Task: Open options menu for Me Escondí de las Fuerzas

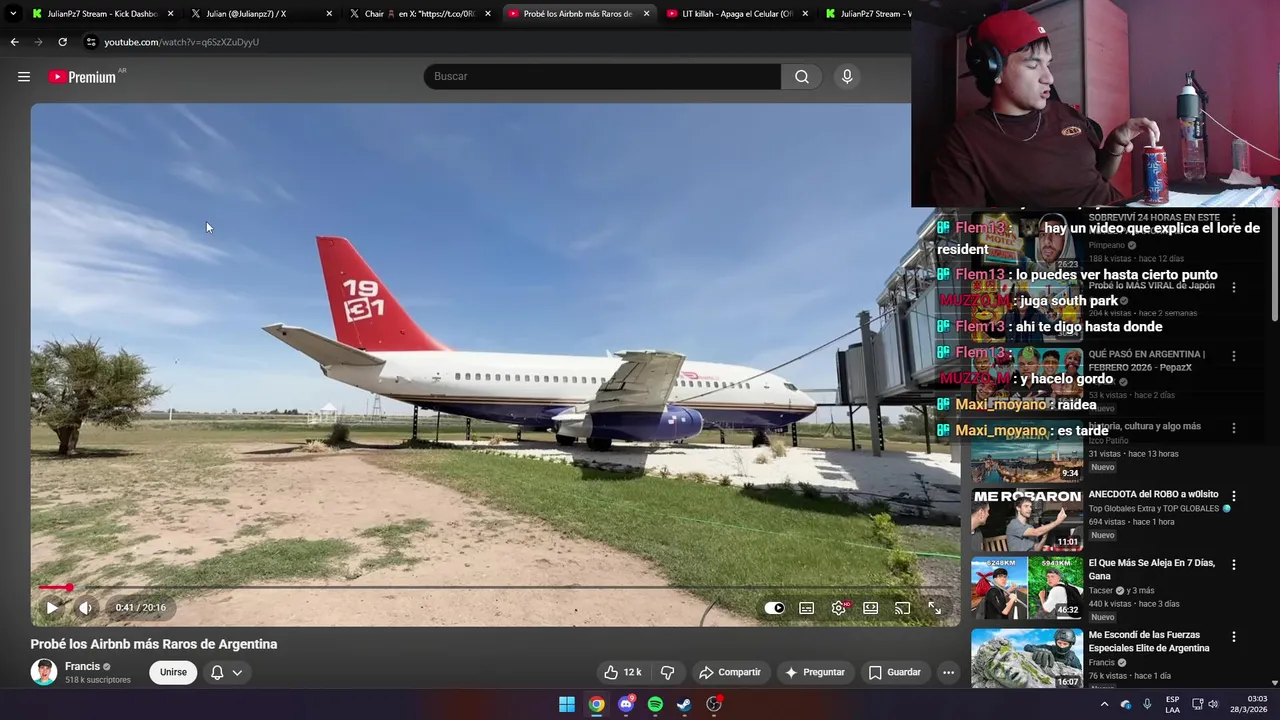Action: click(1233, 637)
